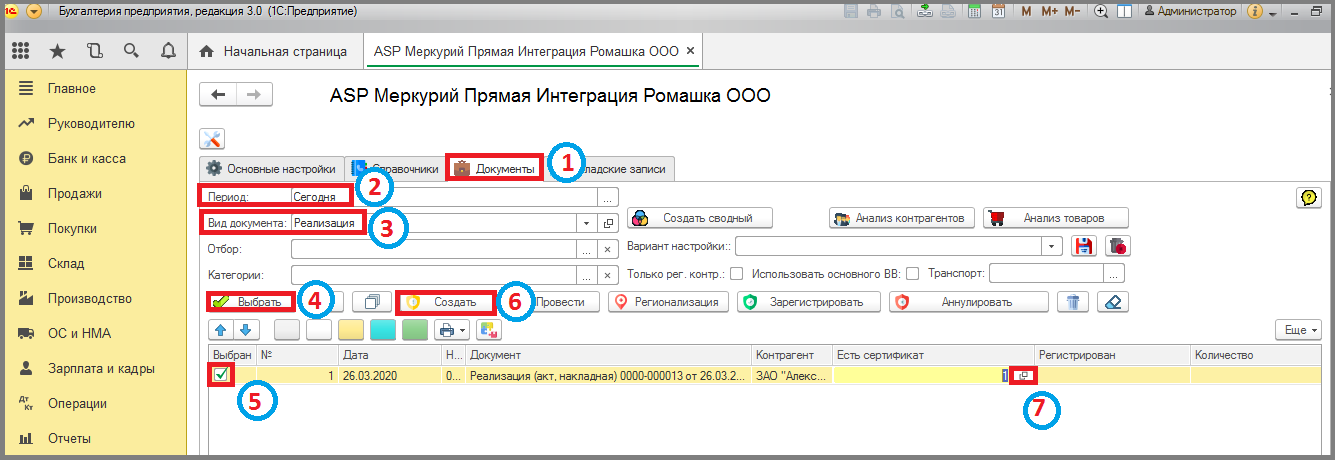Switch to the Основные настройки tab

(x=271, y=169)
